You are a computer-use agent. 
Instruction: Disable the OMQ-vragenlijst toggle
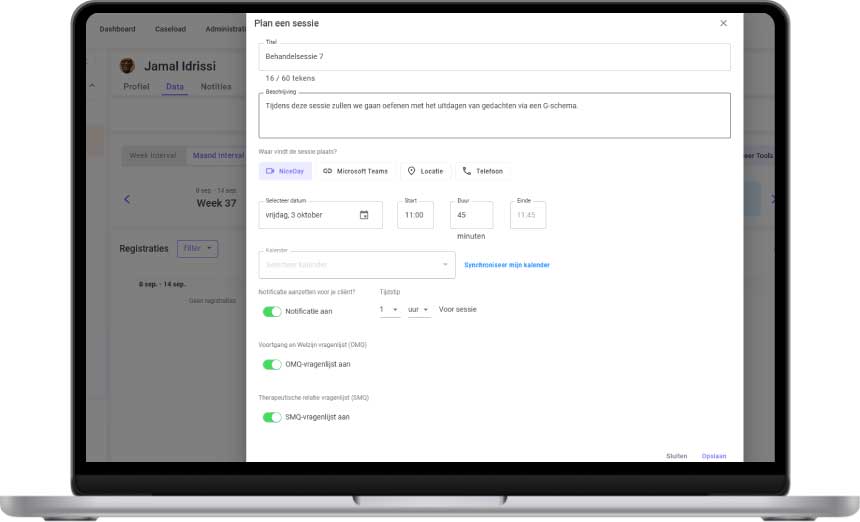coord(271,364)
